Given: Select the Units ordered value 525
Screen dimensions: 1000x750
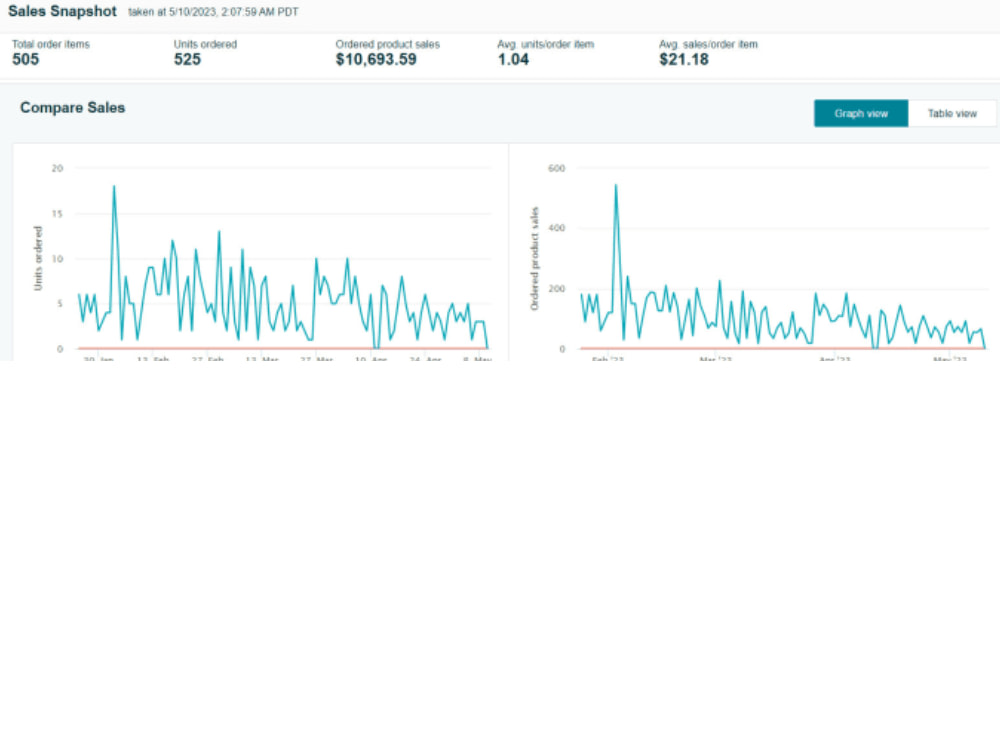Looking at the screenshot, I should [188, 59].
